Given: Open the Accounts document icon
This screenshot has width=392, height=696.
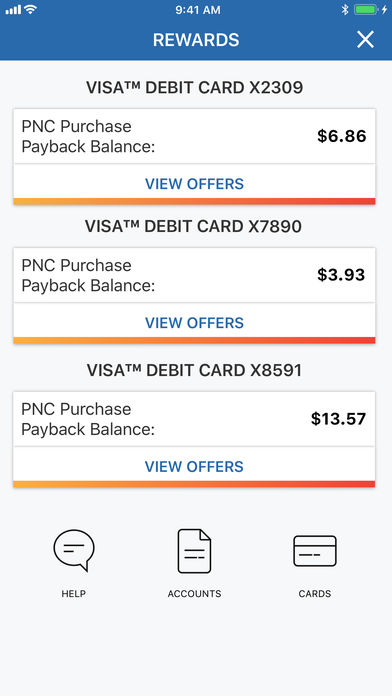Looking at the screenshot, I should tap(194, 551).
